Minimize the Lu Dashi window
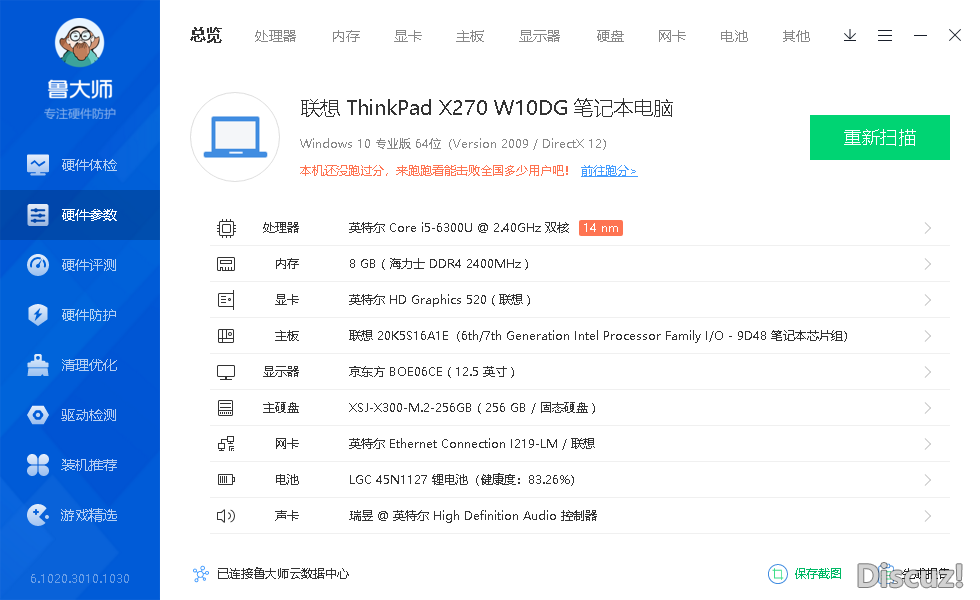 pyautogui.click(x=920, y=36)
